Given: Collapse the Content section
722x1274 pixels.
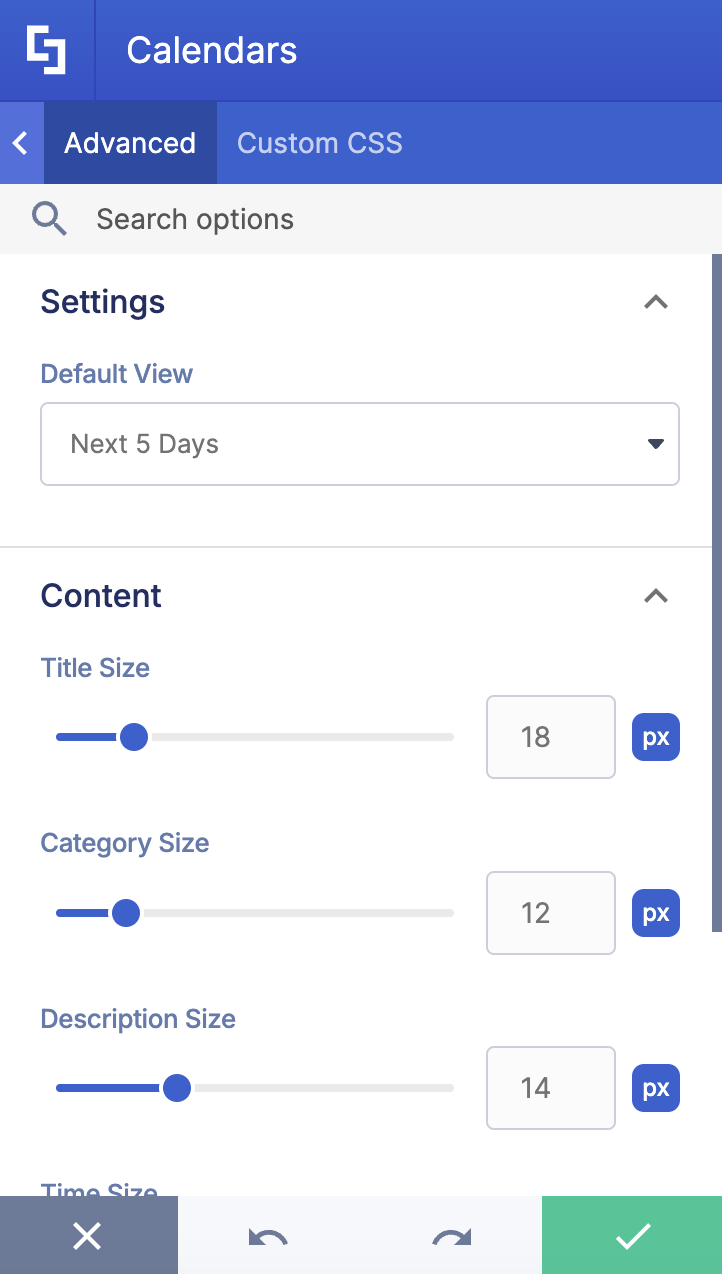Looking at the screenshot, I should click(x=656, y=596).
